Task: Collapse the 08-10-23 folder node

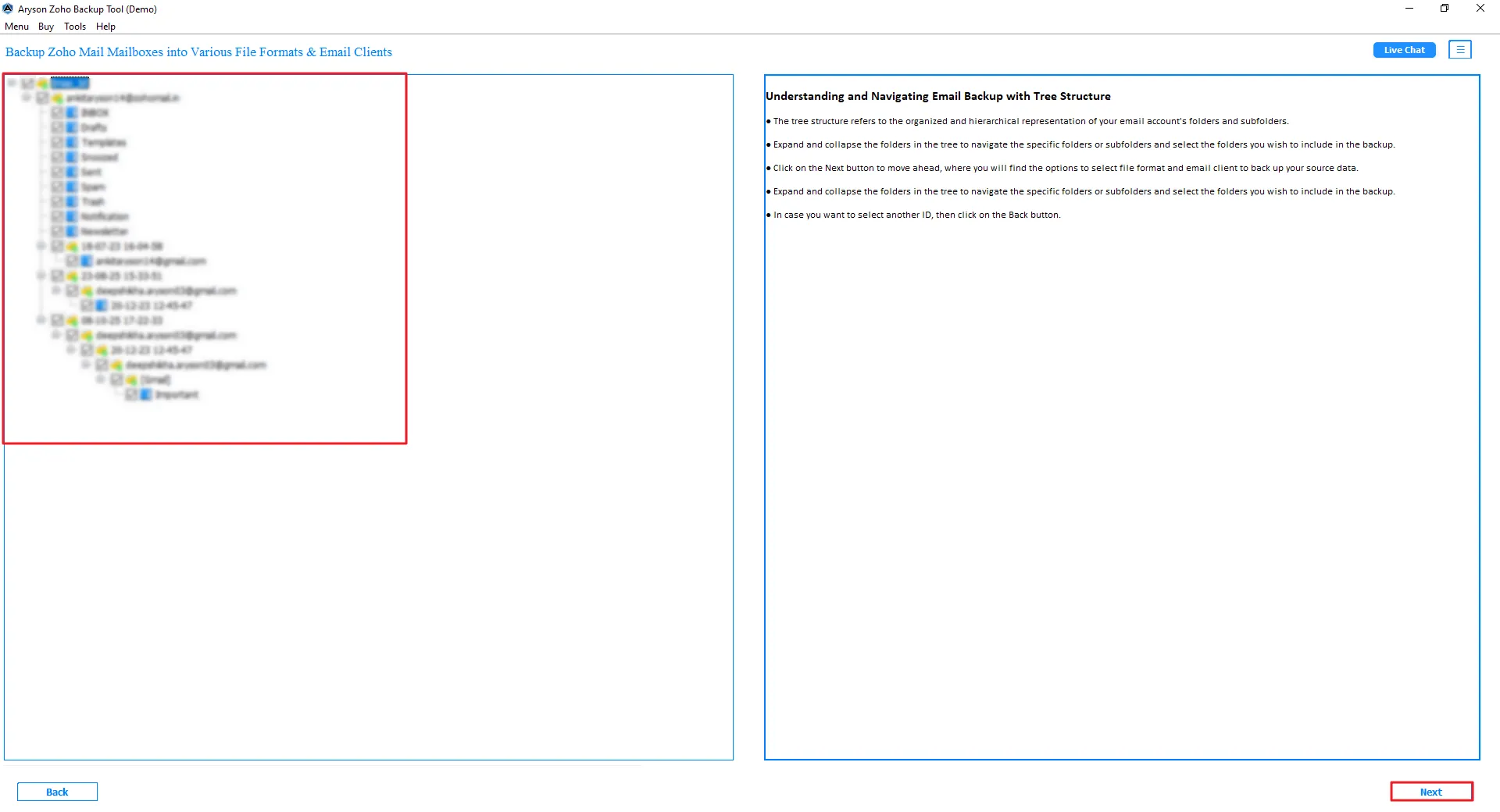Action: click(x=41, y=320)
